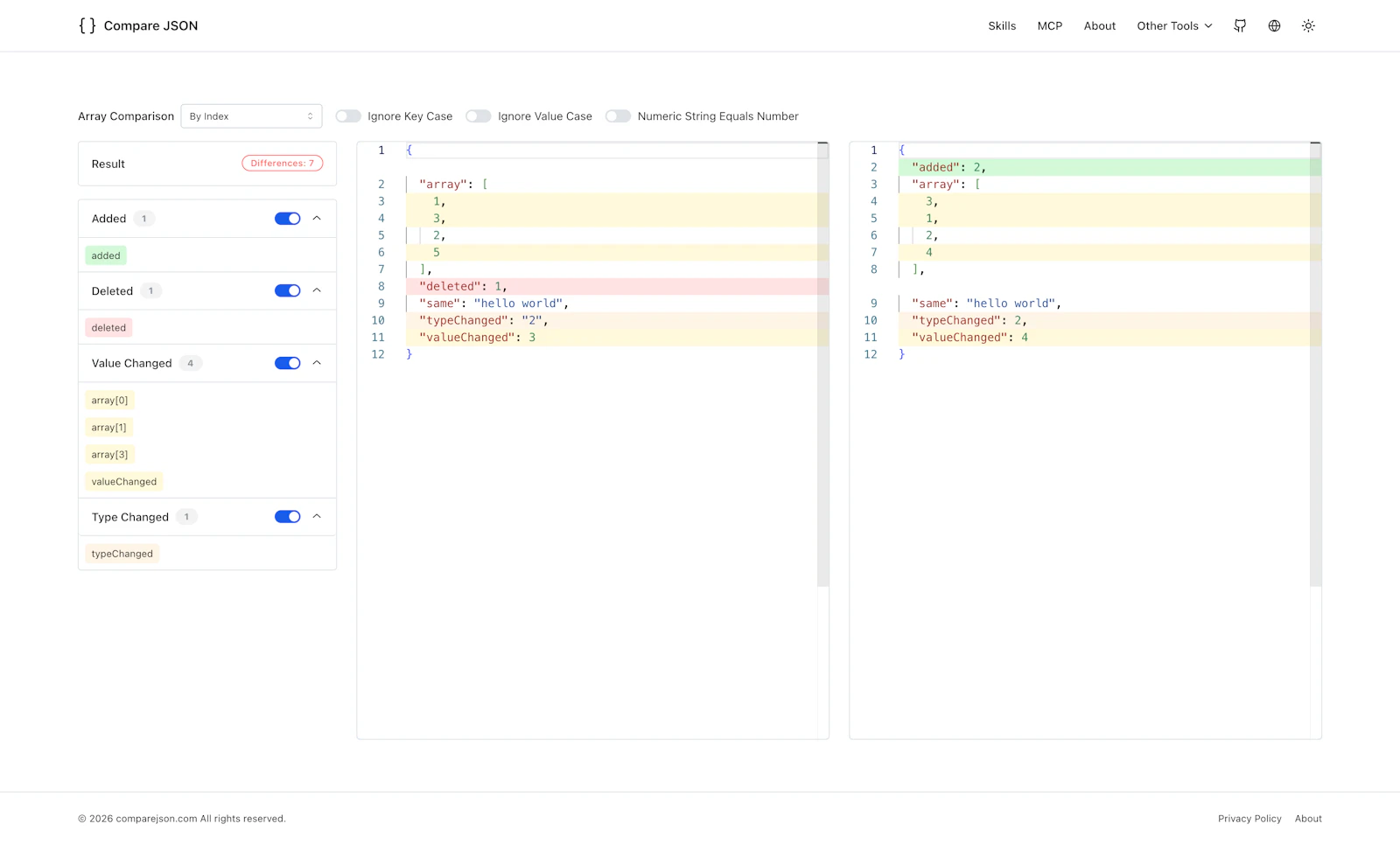The image size is (1400, 845).
Task: Click "valueChanged": 4 in right editor
Action: [970, 338]
